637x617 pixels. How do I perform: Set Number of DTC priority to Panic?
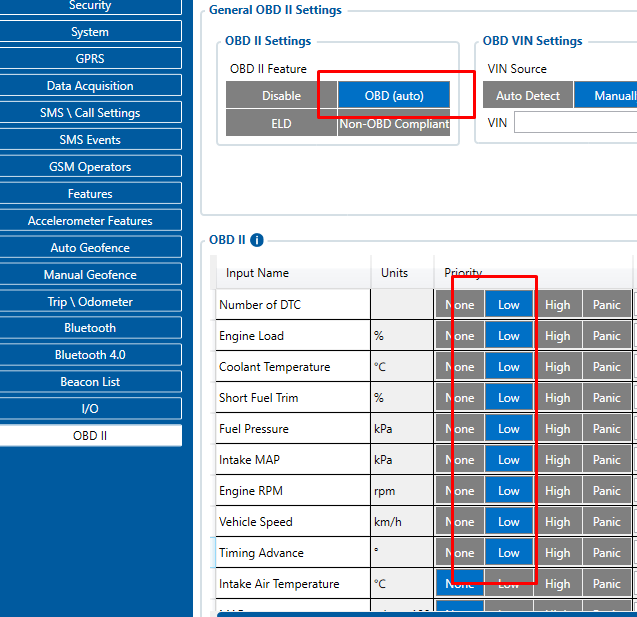point(606,305)
